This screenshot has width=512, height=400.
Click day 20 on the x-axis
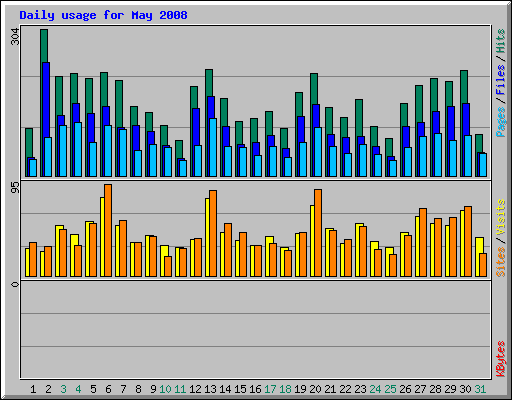(x=315, y=389)
